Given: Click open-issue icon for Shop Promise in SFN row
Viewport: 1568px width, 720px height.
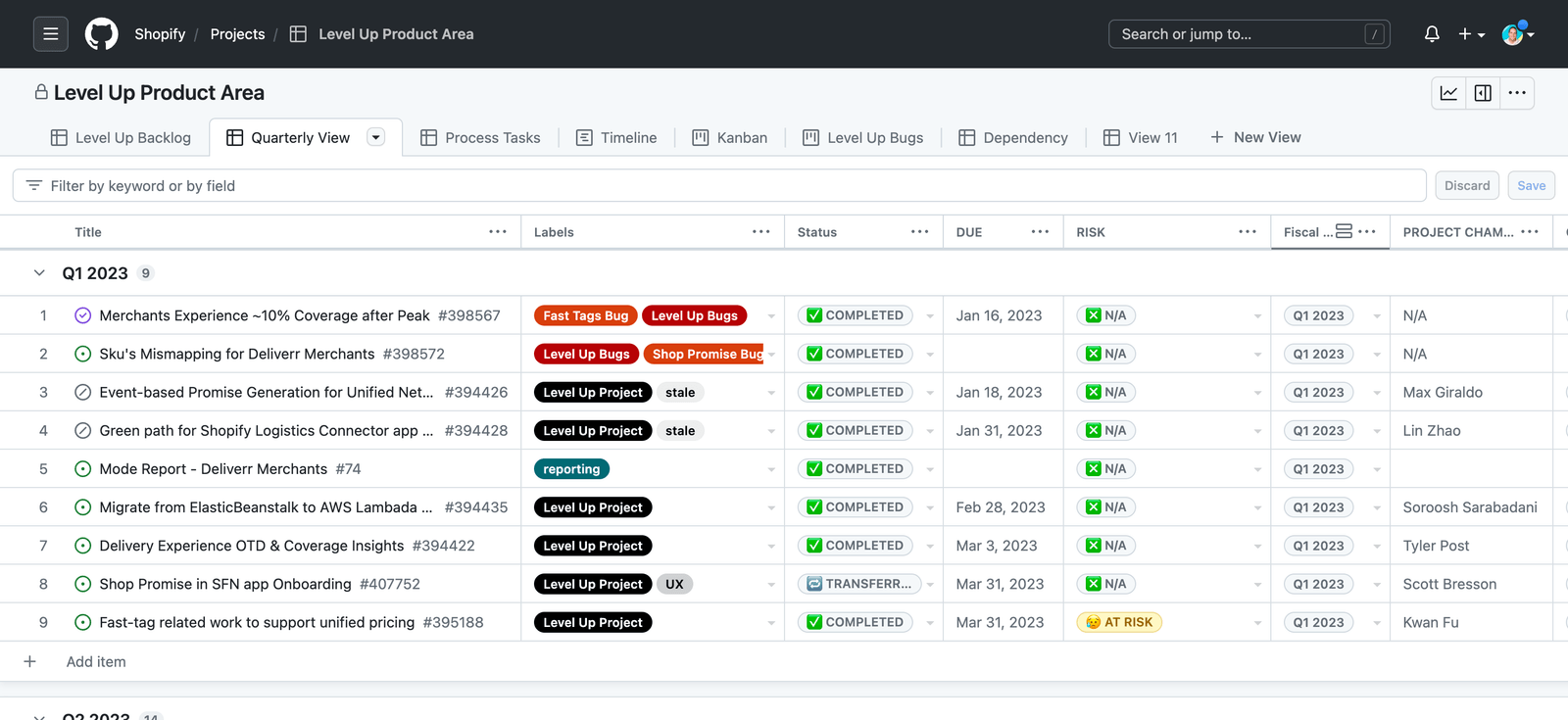Looking at the screenshot, I should [83, 584].
